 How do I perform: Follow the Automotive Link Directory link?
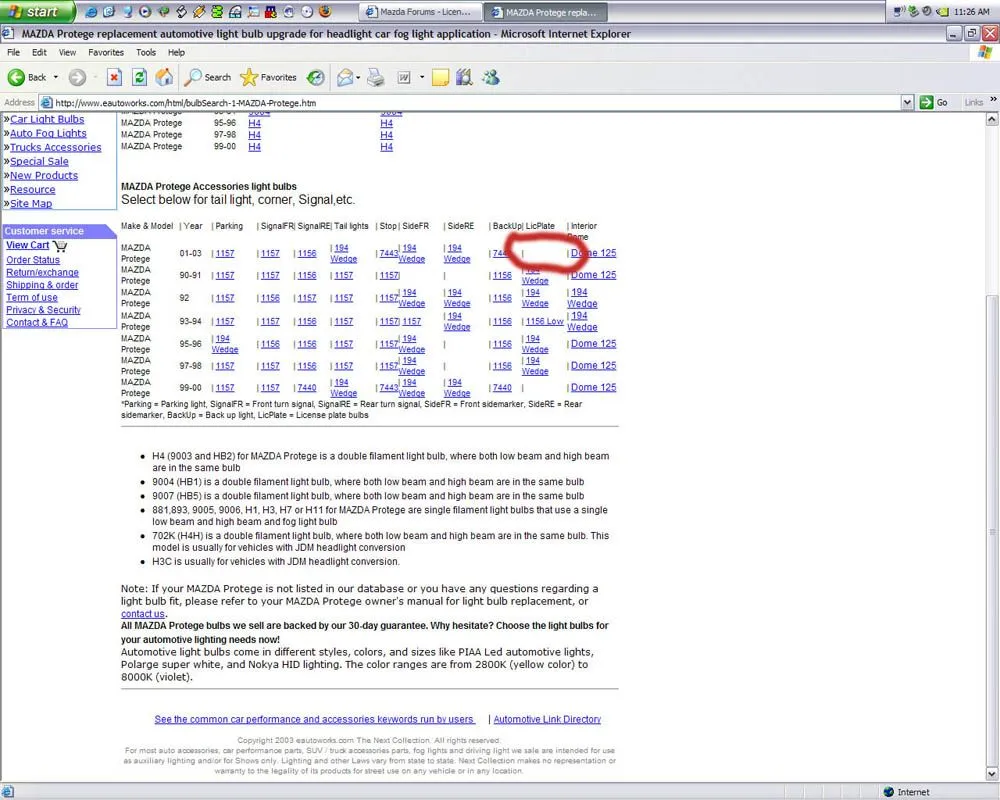click(547, 719)
